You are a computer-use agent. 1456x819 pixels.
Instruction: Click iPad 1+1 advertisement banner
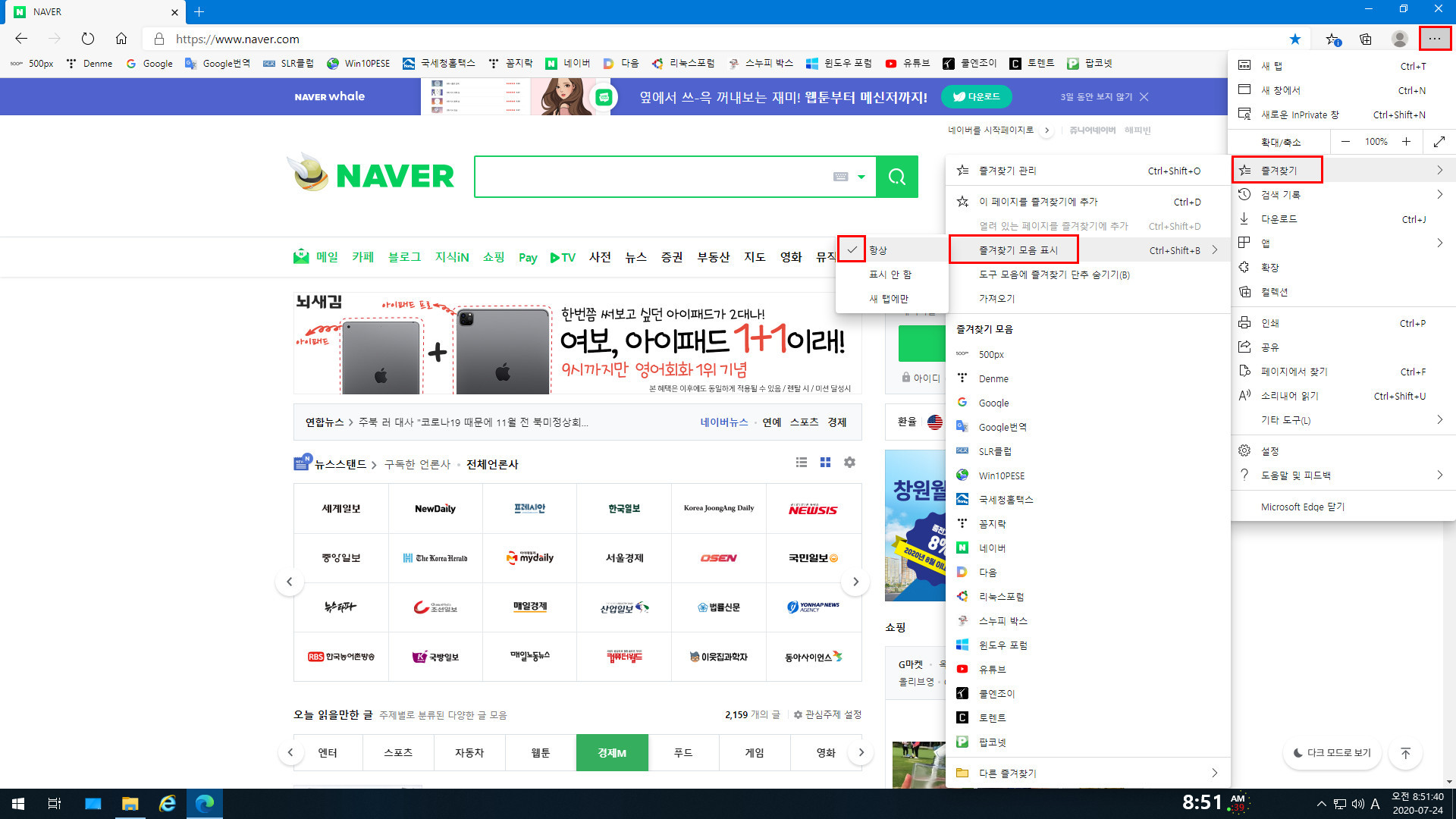[x=577, y=344]
